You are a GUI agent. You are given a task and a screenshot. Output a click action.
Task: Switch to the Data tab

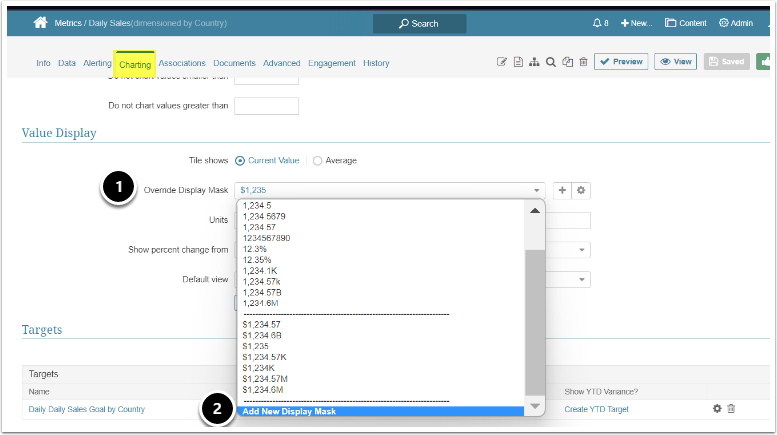67,63
